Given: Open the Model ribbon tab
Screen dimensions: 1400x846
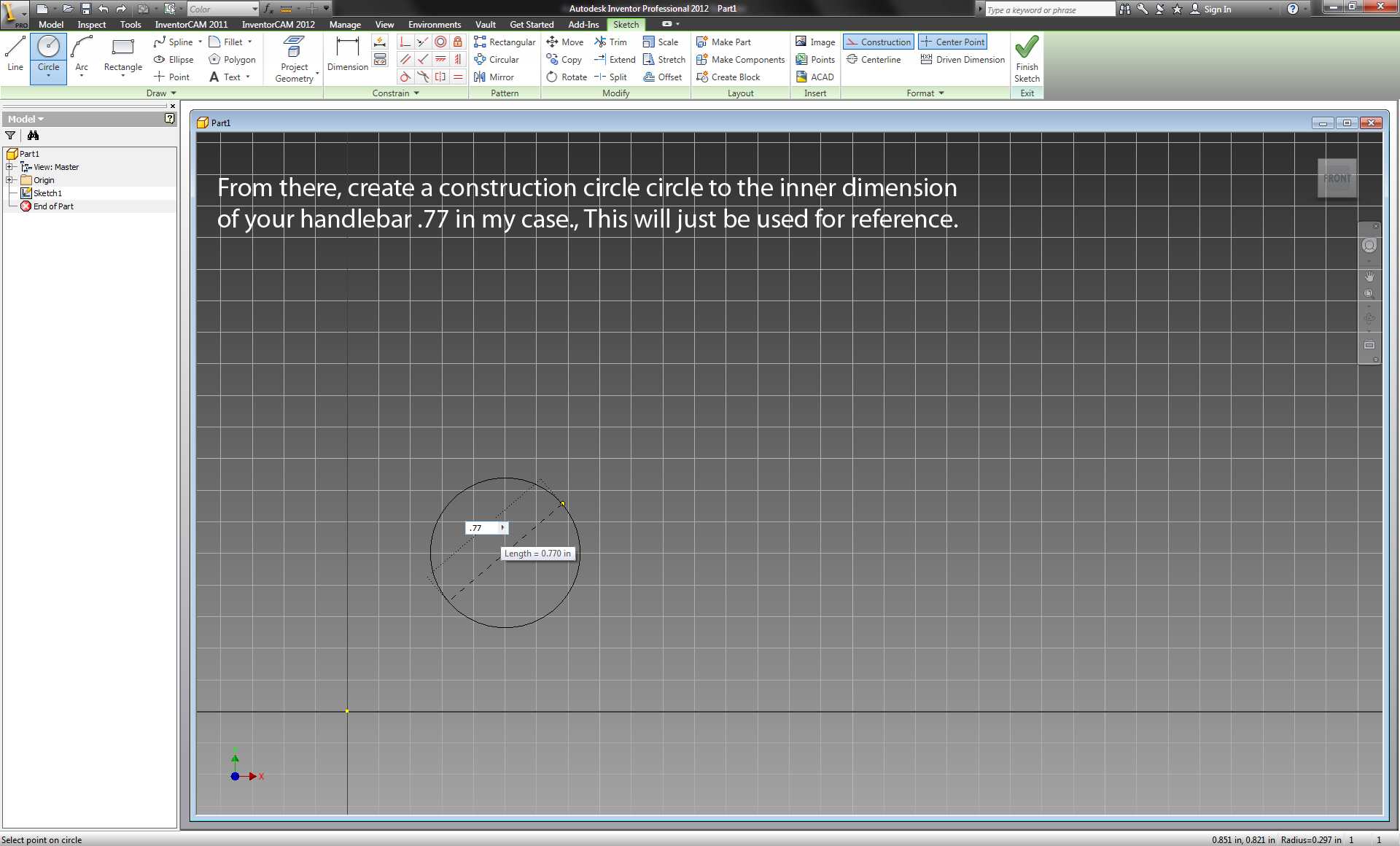Looking at the screenshot, I should (51, 24).
